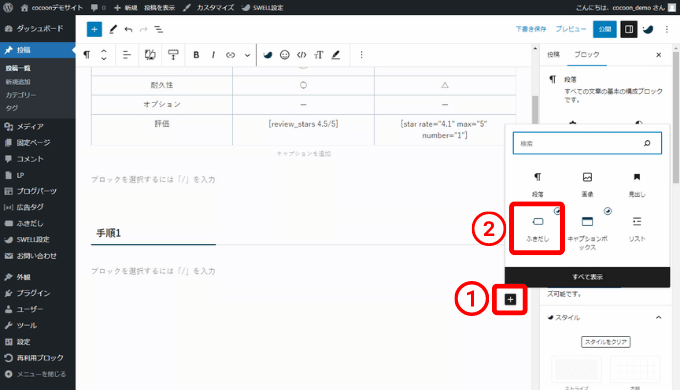680x390 pixels.
Task: Open the block inserter in top toolbar
Action: (94, 29)
